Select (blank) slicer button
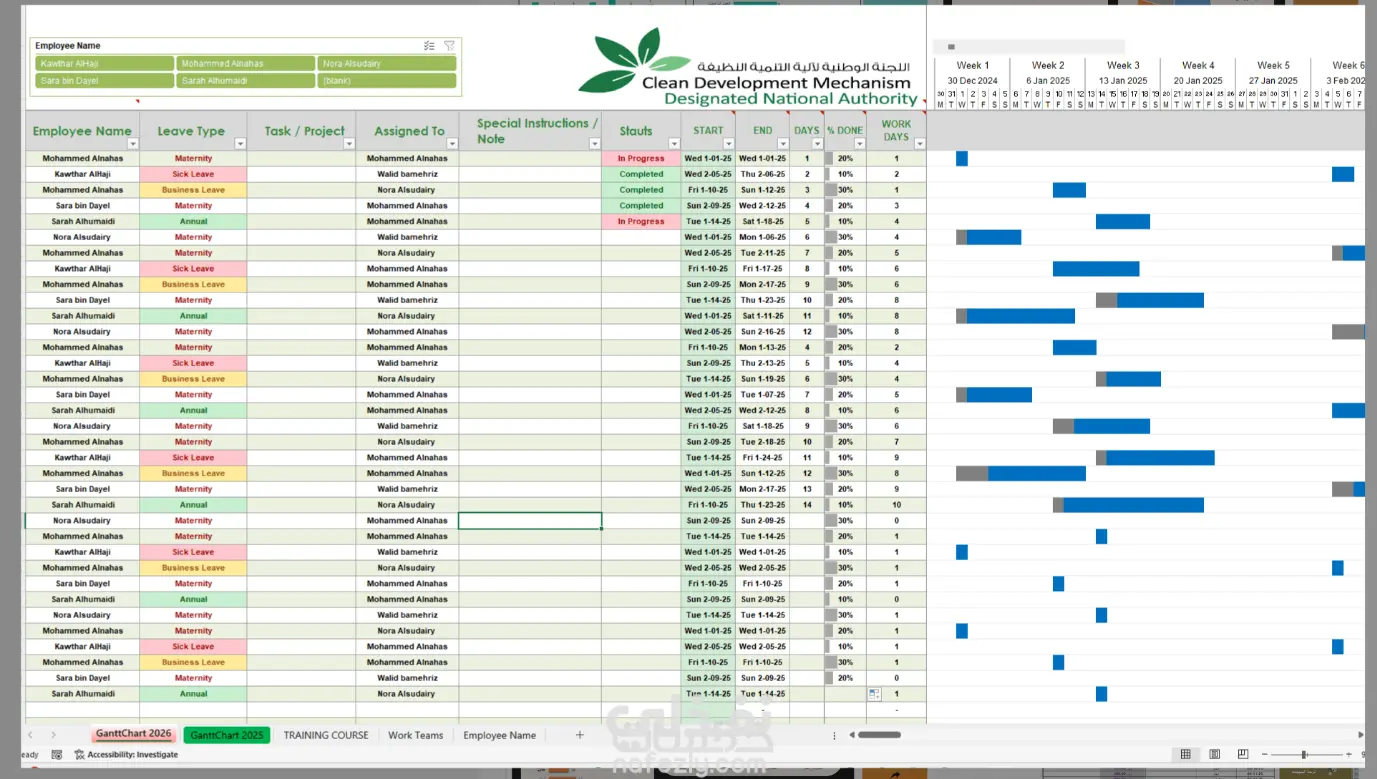 (x=387, y=81)
